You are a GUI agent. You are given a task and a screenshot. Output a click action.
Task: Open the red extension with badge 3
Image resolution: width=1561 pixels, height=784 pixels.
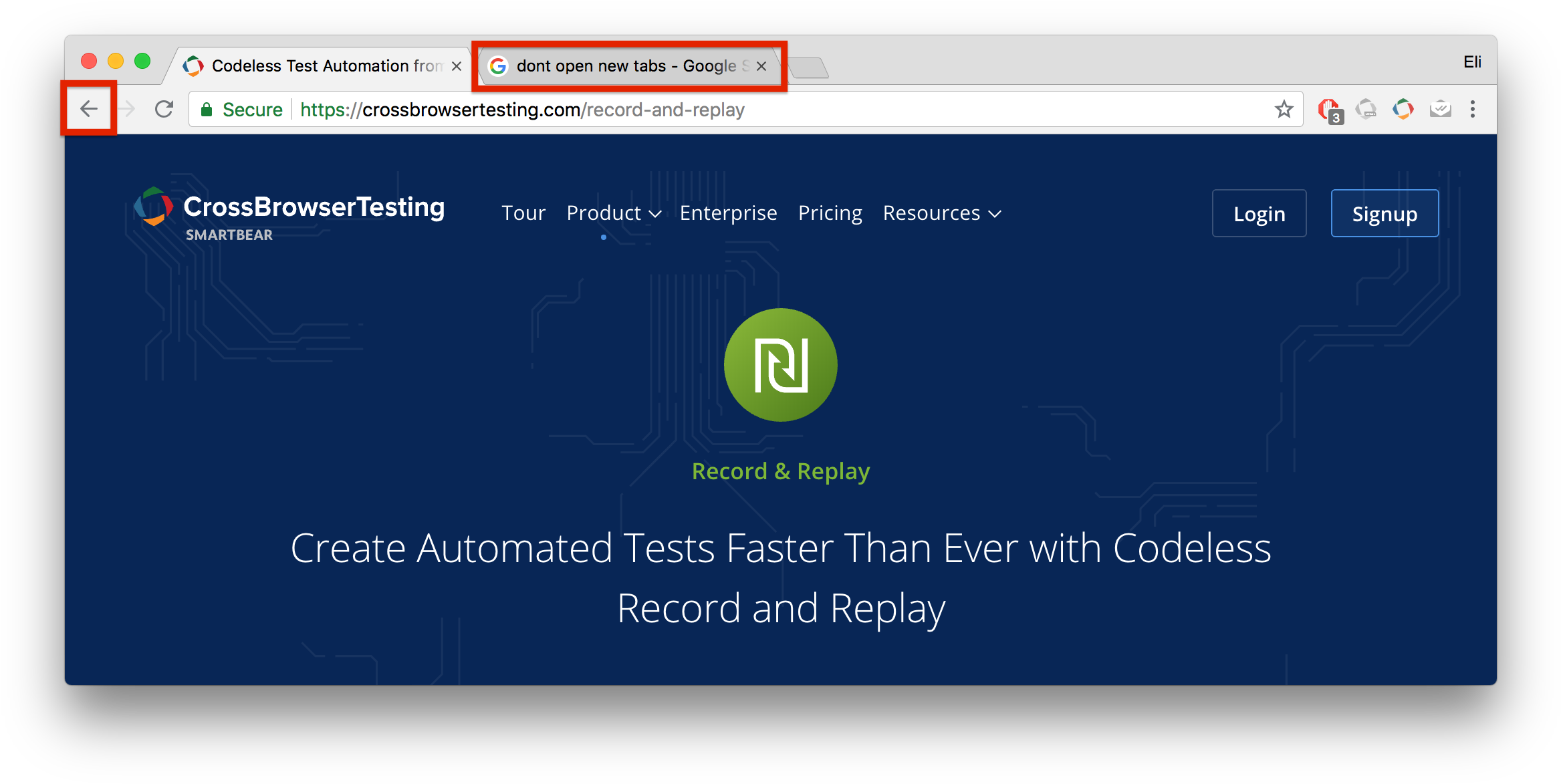(1329, 110)
